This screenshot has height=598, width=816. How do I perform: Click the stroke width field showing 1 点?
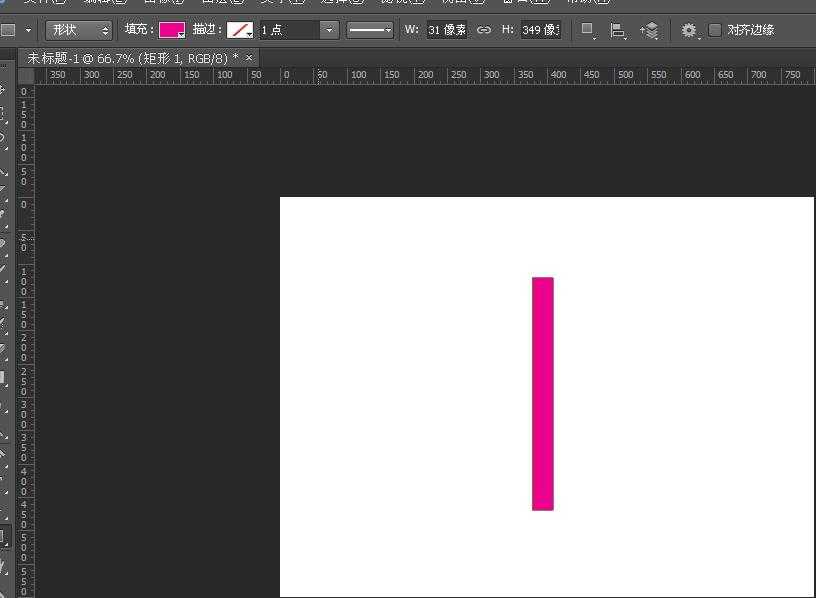288,30
